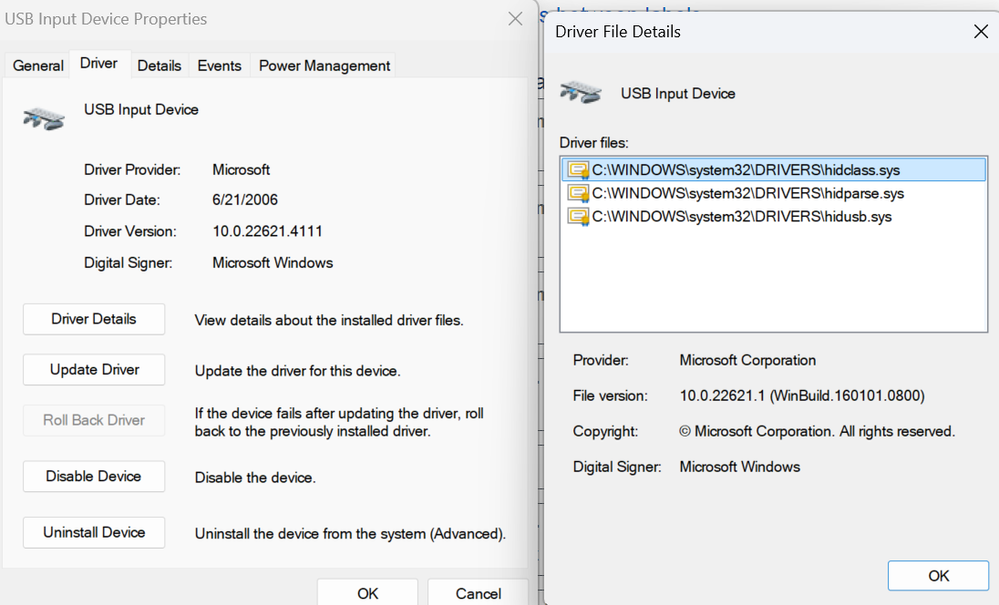Click the Provider value Microsoft Corporation
The height and width of the screenshot is (605, 999).
[747, 360]
